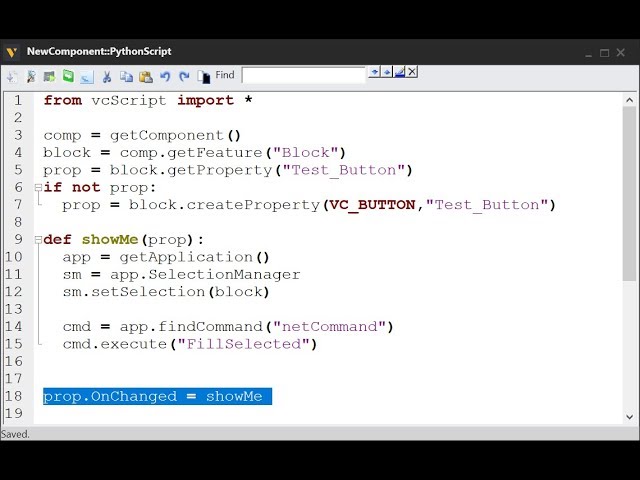The height and width of the screenshot is (480, 640).
Task: Collapse the 'def showMe' function block
Action: coord(38,240)
